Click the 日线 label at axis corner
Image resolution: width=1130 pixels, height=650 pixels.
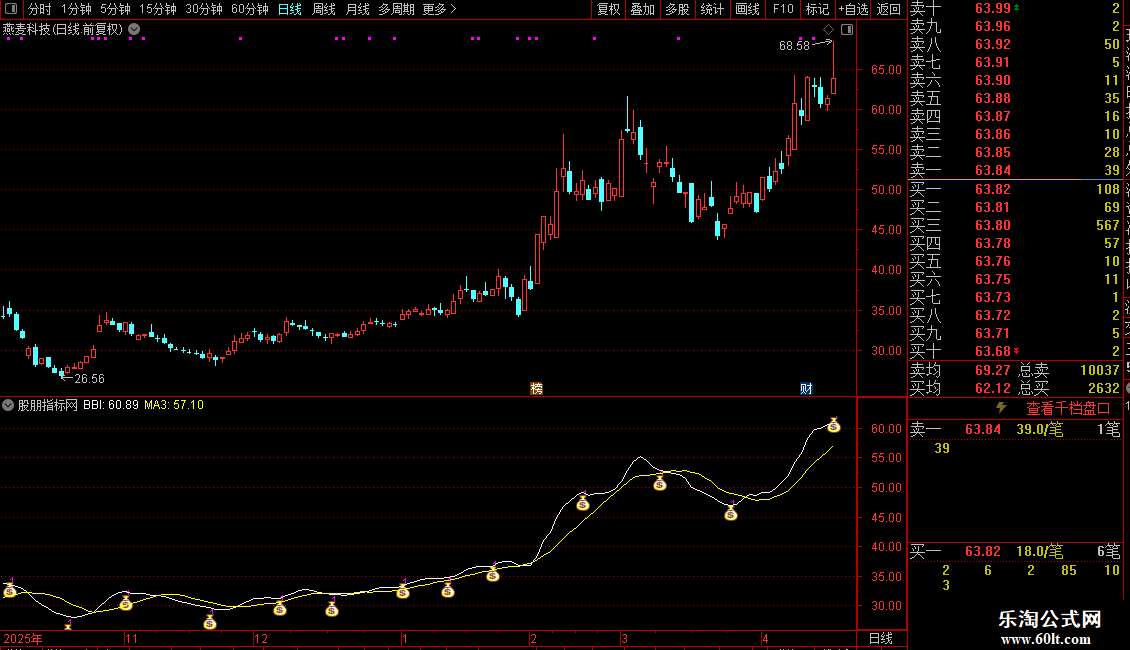(881, 638)
